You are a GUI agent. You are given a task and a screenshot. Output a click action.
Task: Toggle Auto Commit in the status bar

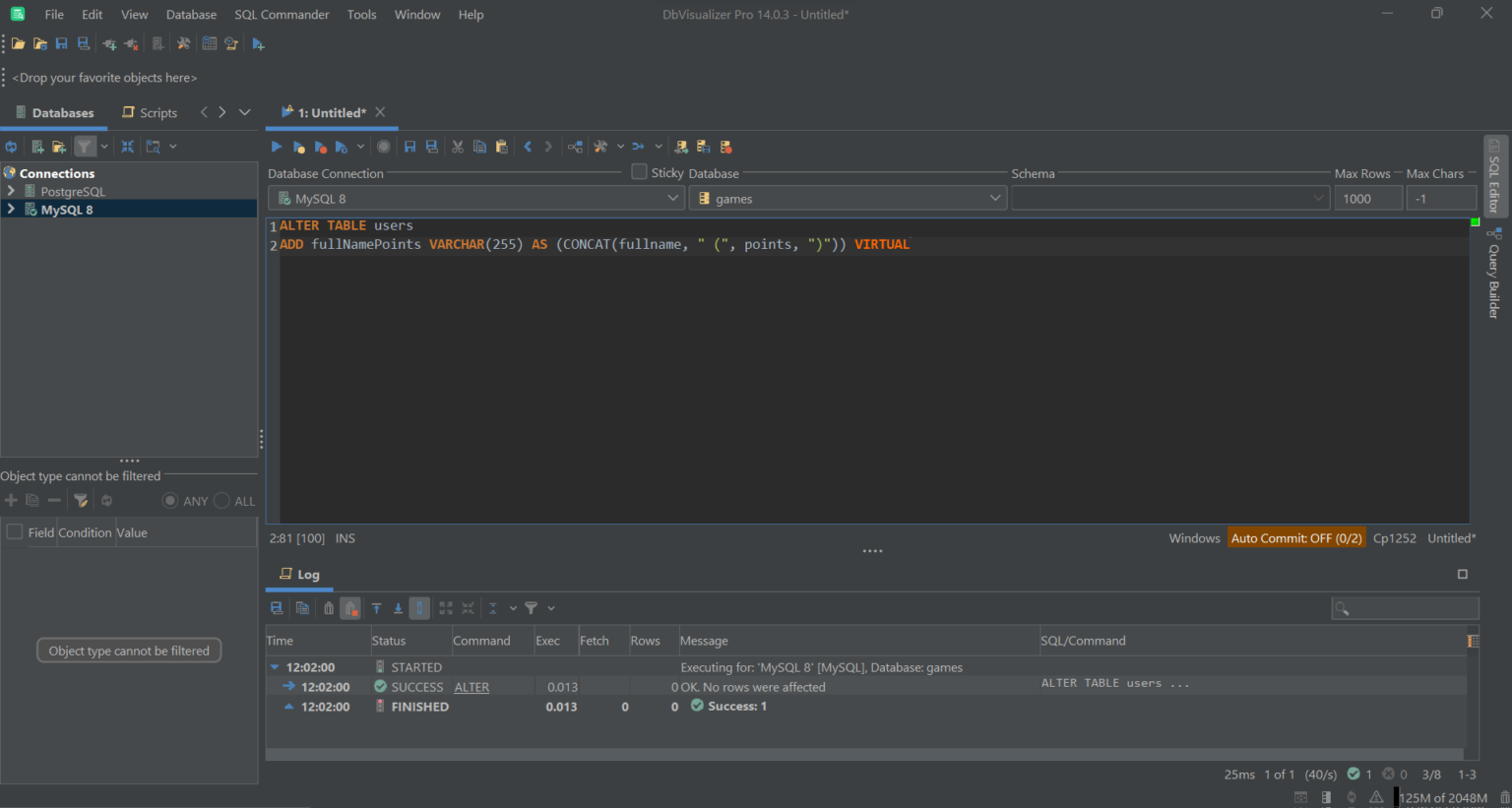[1296, 538]
